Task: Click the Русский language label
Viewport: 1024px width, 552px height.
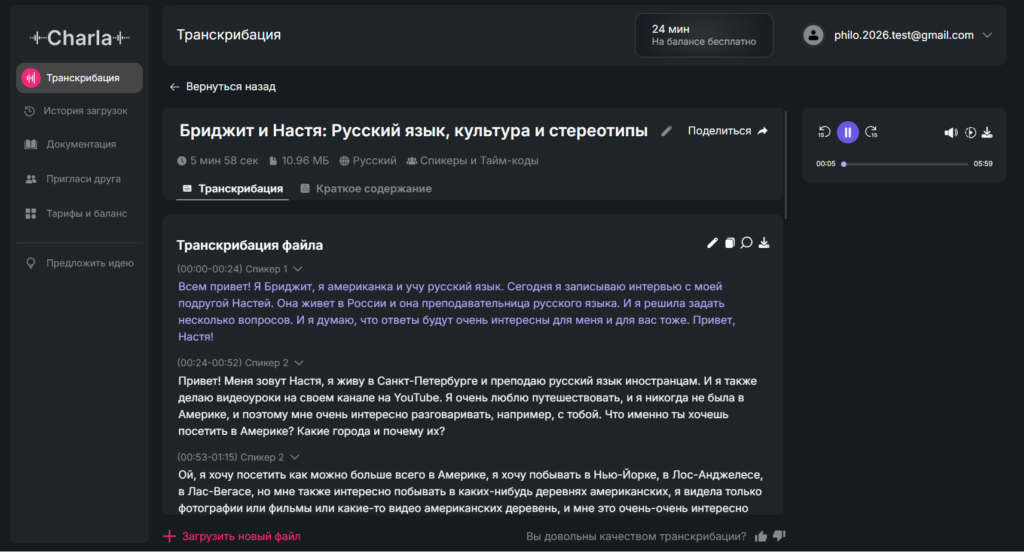Action: 368,161
